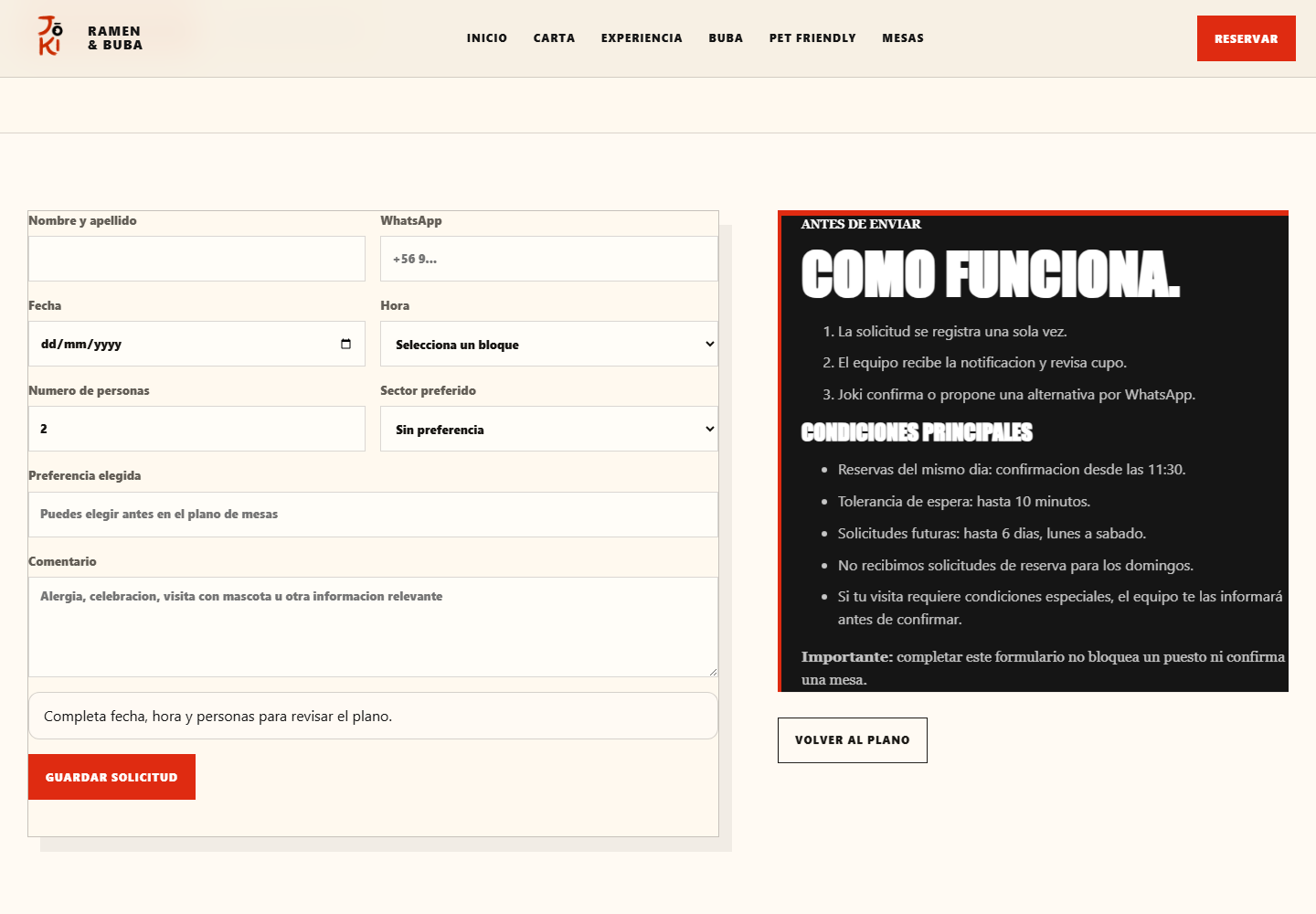Image resolution: width=1316 pixels, height=914 pixels.
Task: Focus the WhatsApp number field
Action: (549, 259)
